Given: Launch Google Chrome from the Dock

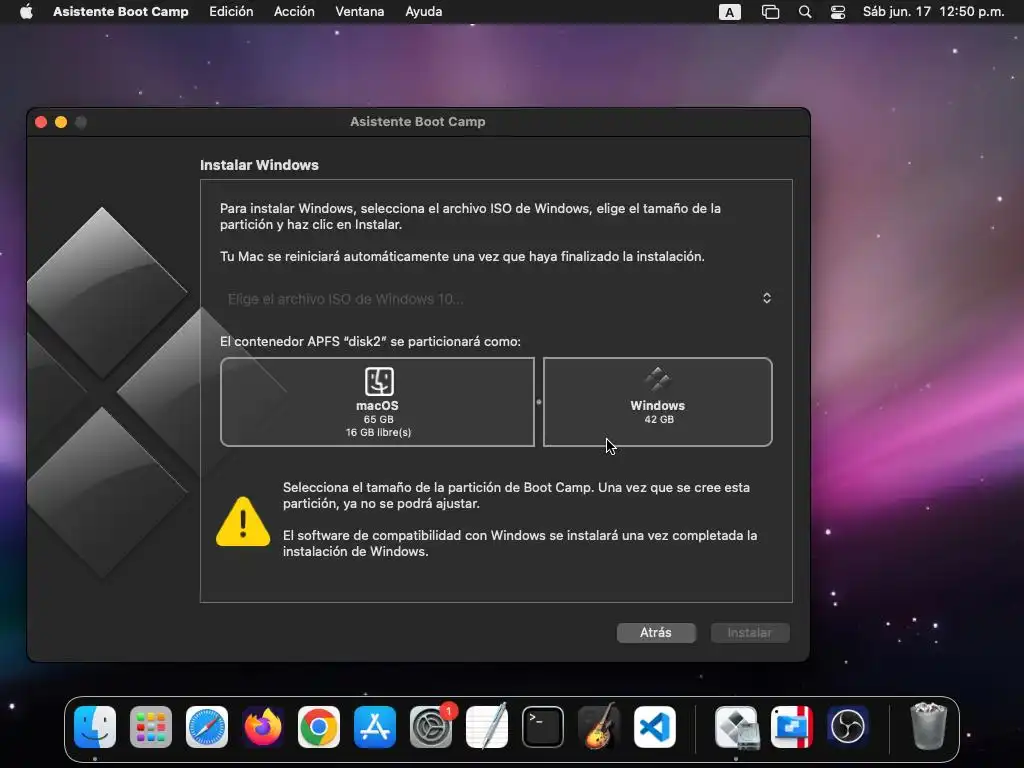Looking at the screenshot, I should point(319,727).
